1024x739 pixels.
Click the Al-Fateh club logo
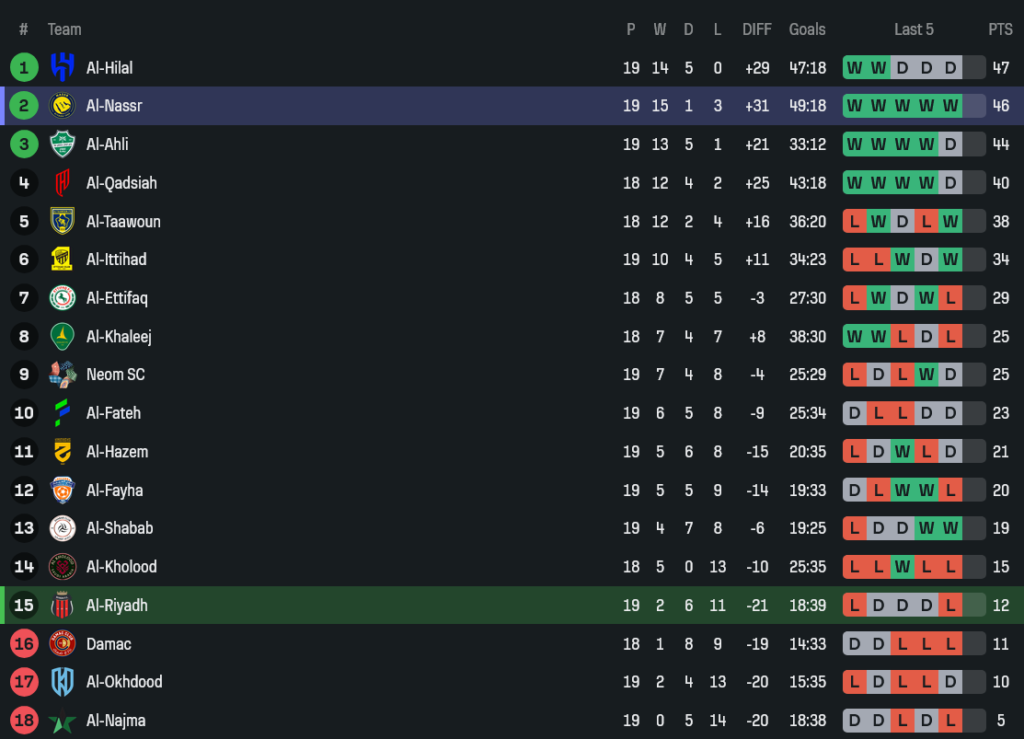coord(62,413)
